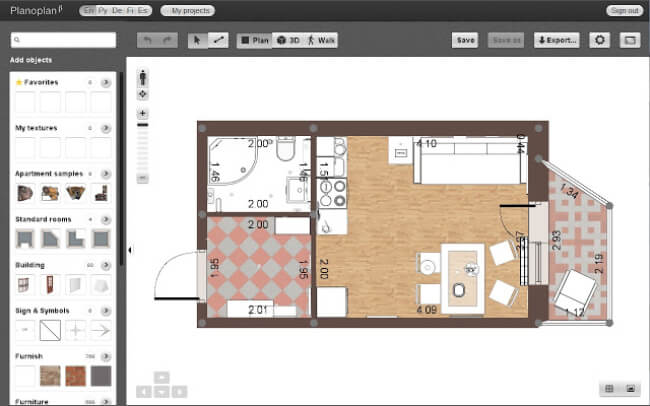Toggle fullscreen window icon
650x406 pixels.
[x=630, y=40]
